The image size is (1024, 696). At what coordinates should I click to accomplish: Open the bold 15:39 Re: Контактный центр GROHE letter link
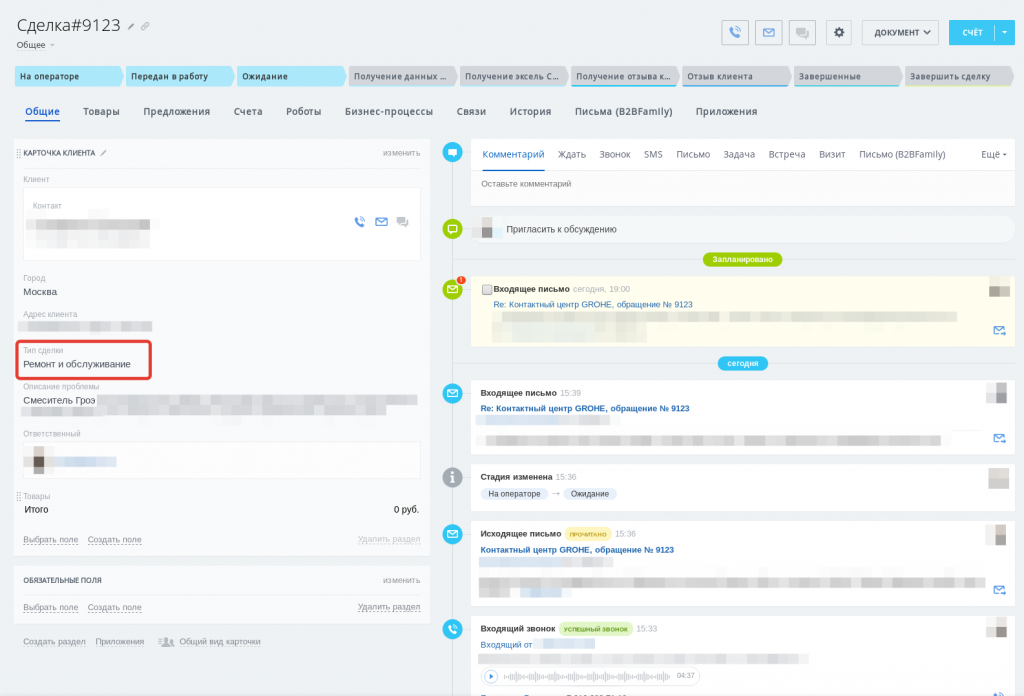click(584, 408)
